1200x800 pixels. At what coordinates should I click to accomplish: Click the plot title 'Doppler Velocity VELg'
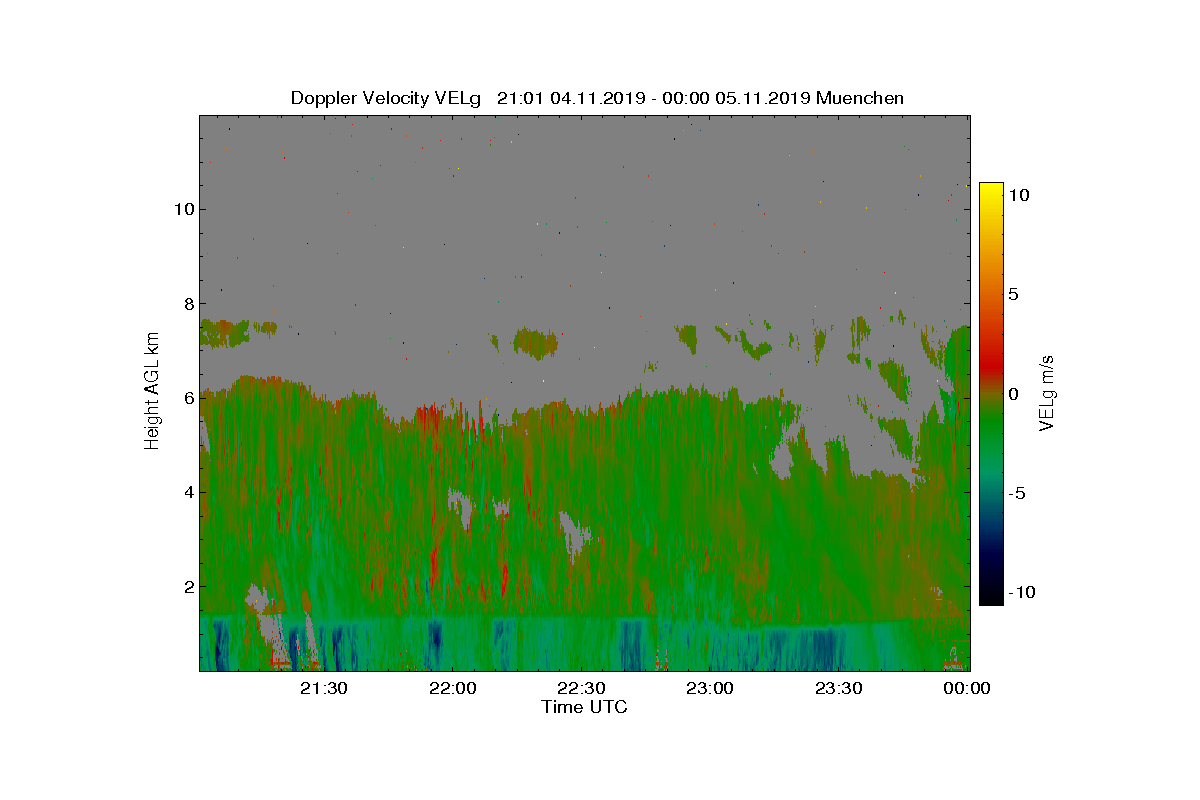click(386, 98)
